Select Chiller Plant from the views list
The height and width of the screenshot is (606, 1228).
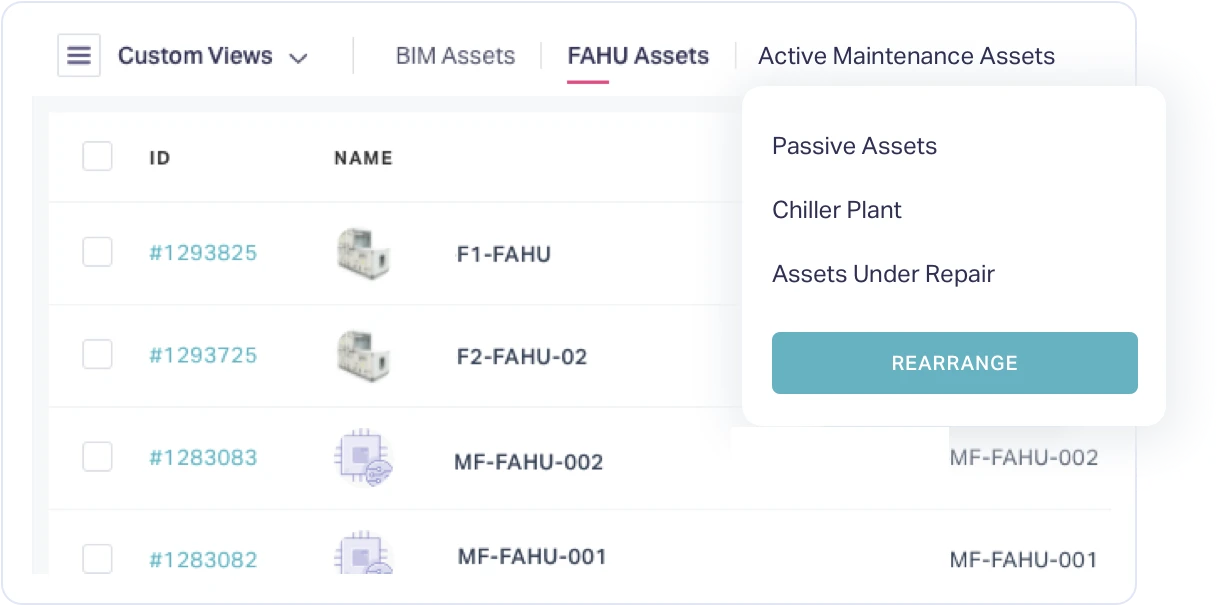point(837,210)
